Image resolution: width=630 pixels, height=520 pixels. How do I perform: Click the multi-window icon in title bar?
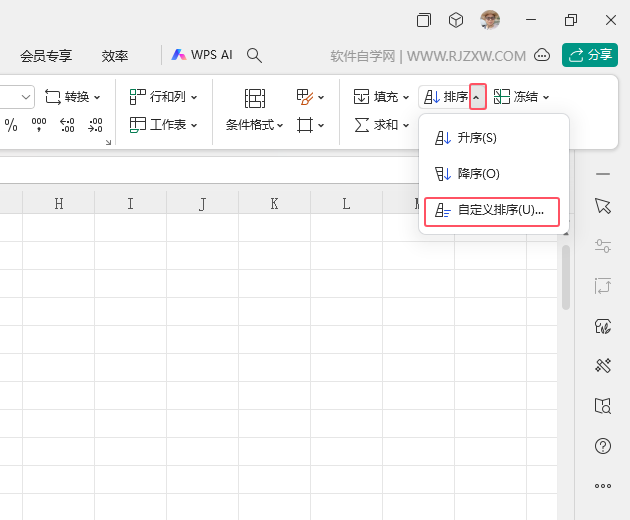pyautogui.click(x=424, y=20)
